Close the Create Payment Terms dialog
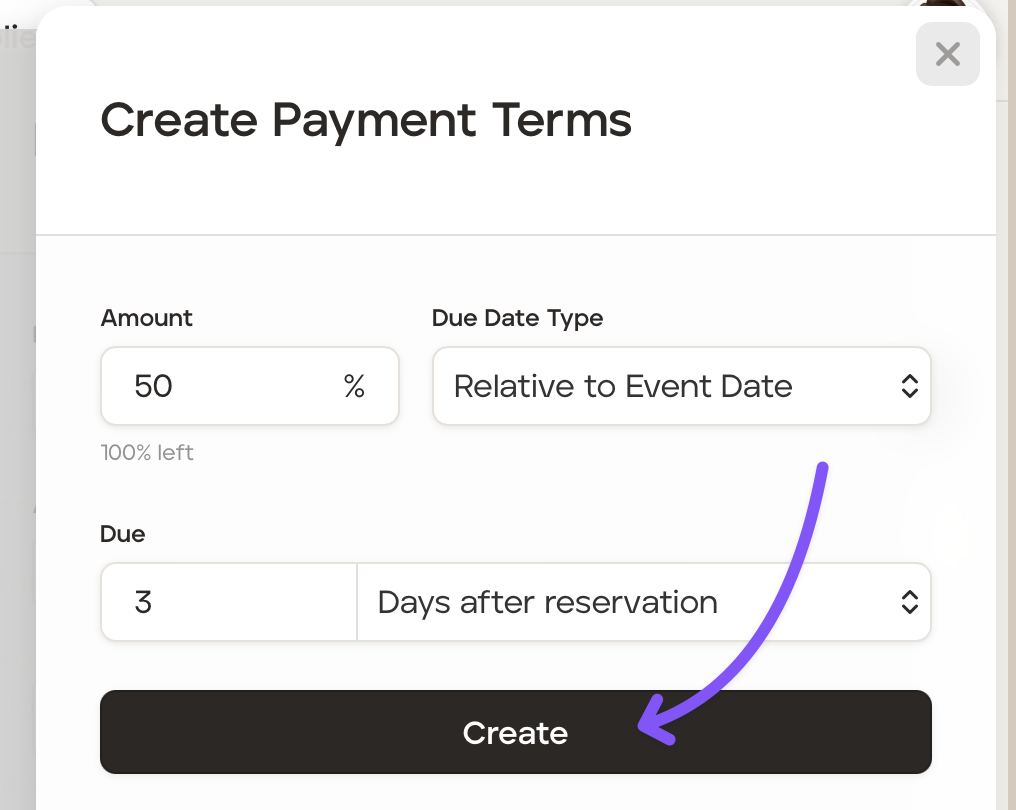Screen dimensions: 1016x810 tap(947, 54)
